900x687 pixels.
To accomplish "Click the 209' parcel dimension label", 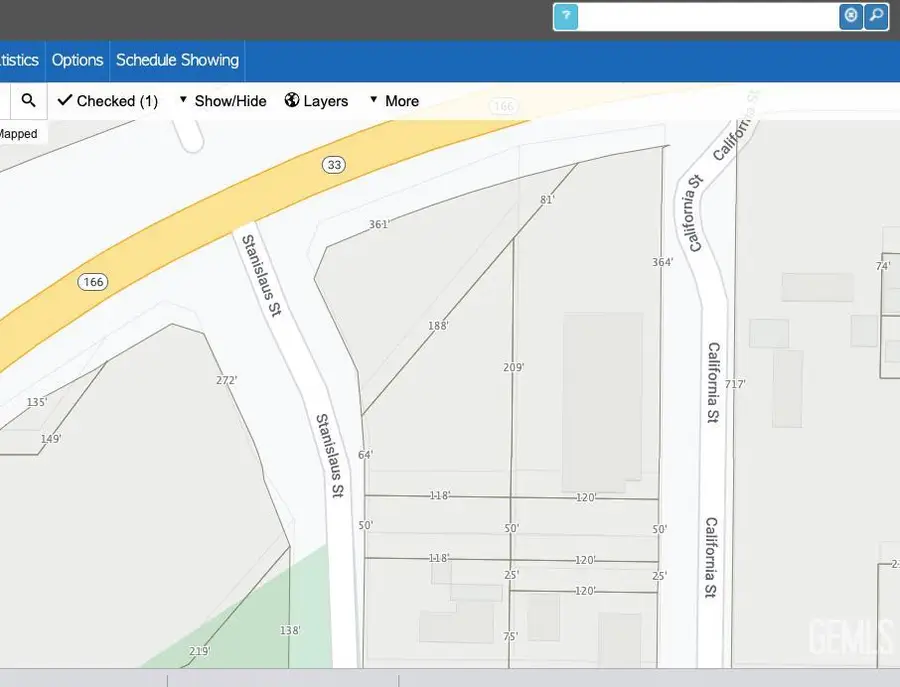I will 513,367.
